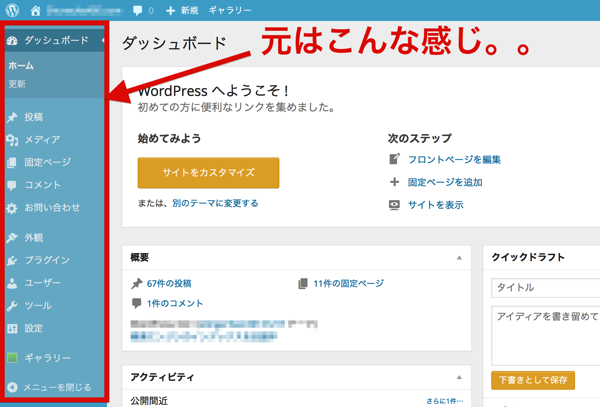This screenshot has width=600, height=407.
Task: Follow the 固定ページを追加 link
Action: pyautogui.click(x=445, y=182)
